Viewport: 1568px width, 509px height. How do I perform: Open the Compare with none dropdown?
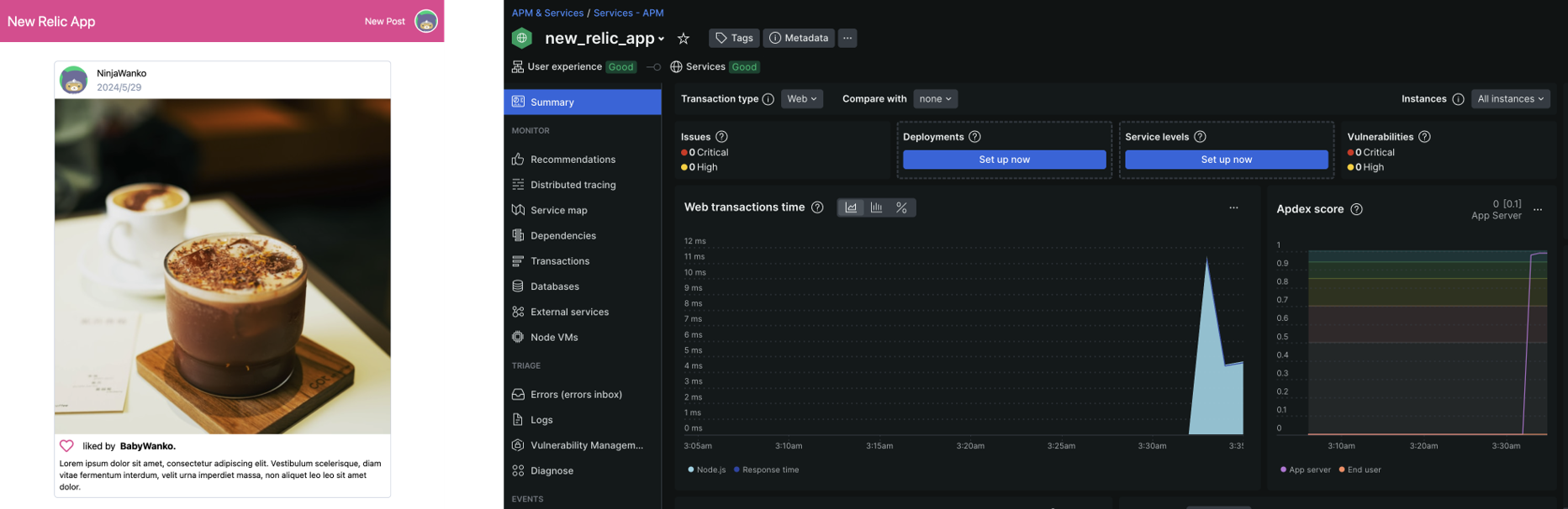click(935, 99)
